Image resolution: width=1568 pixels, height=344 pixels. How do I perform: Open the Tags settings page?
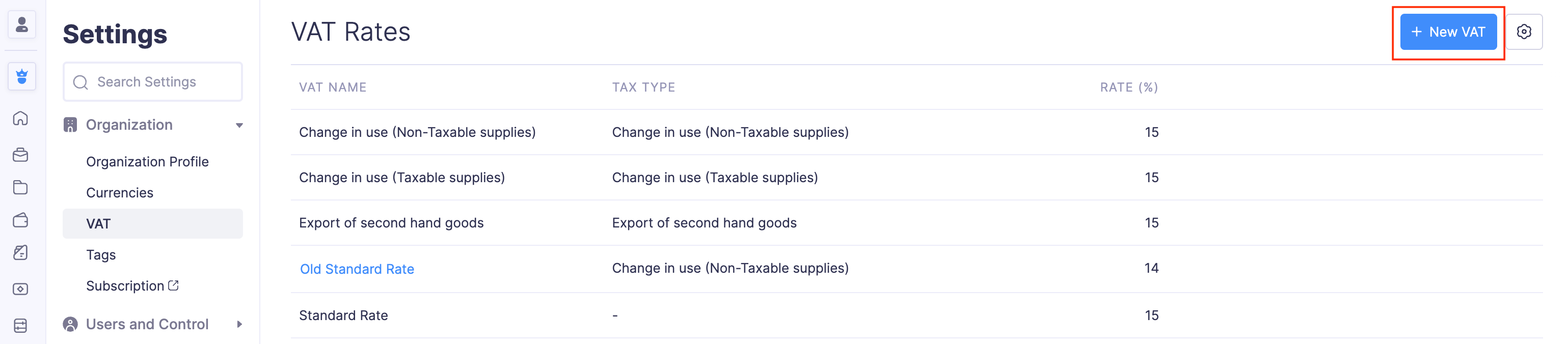tap(101, 254)
